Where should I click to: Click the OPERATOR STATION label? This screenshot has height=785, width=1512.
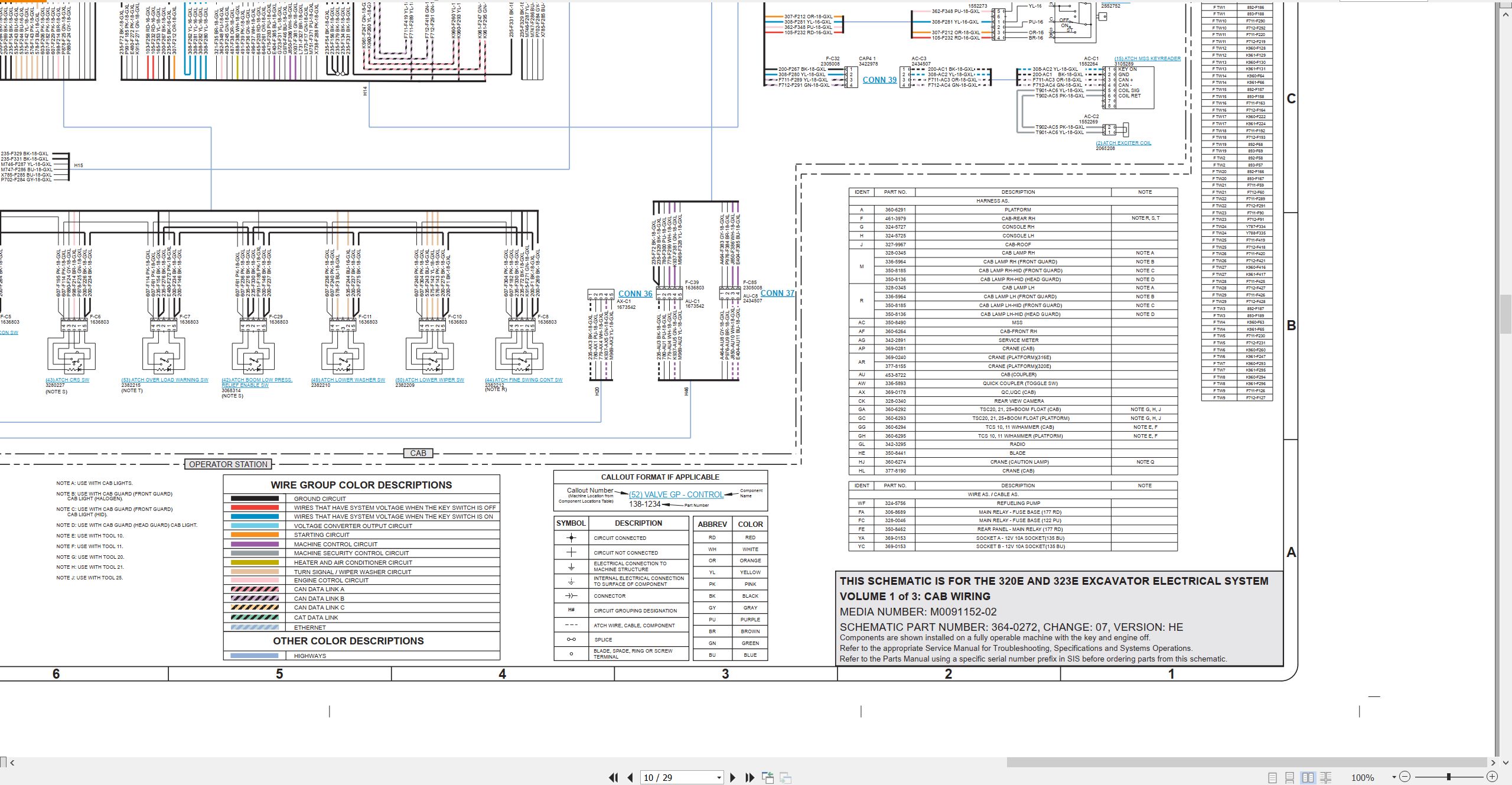coord(229,464)
